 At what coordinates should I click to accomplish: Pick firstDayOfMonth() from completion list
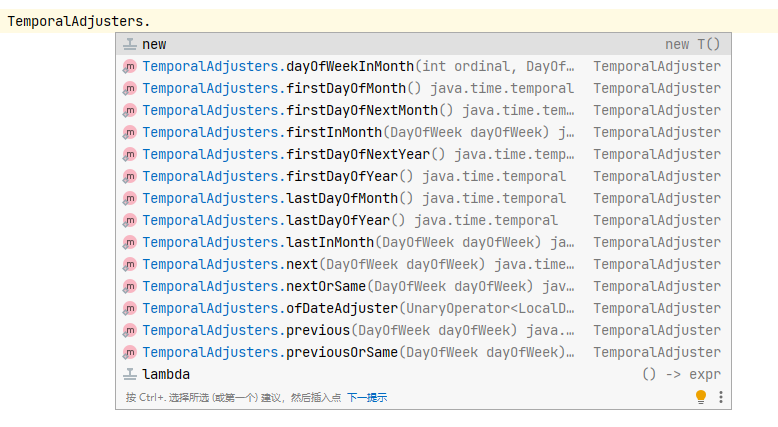tap(423, 88)
